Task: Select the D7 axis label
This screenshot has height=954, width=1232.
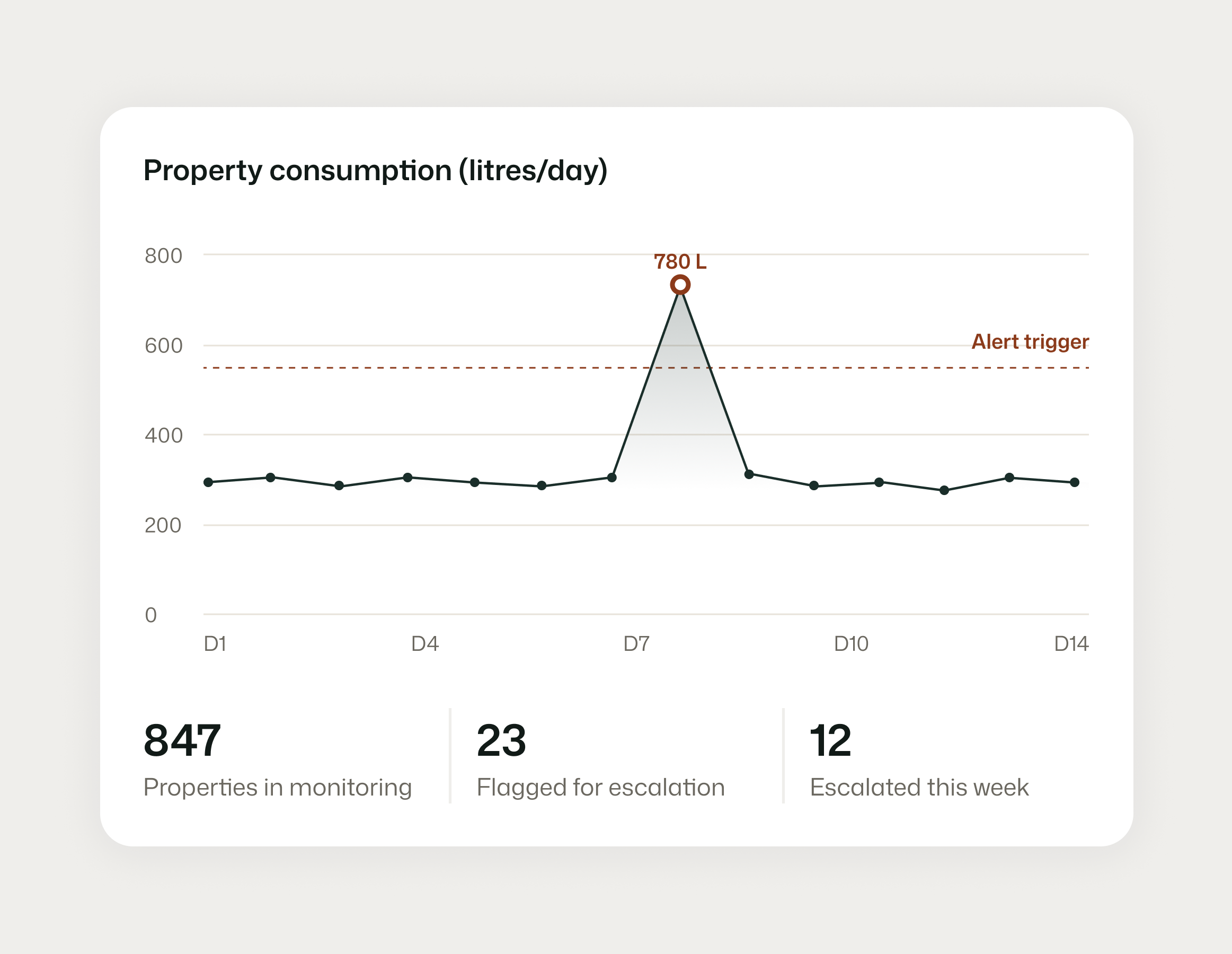Action: tap(636, 644)
